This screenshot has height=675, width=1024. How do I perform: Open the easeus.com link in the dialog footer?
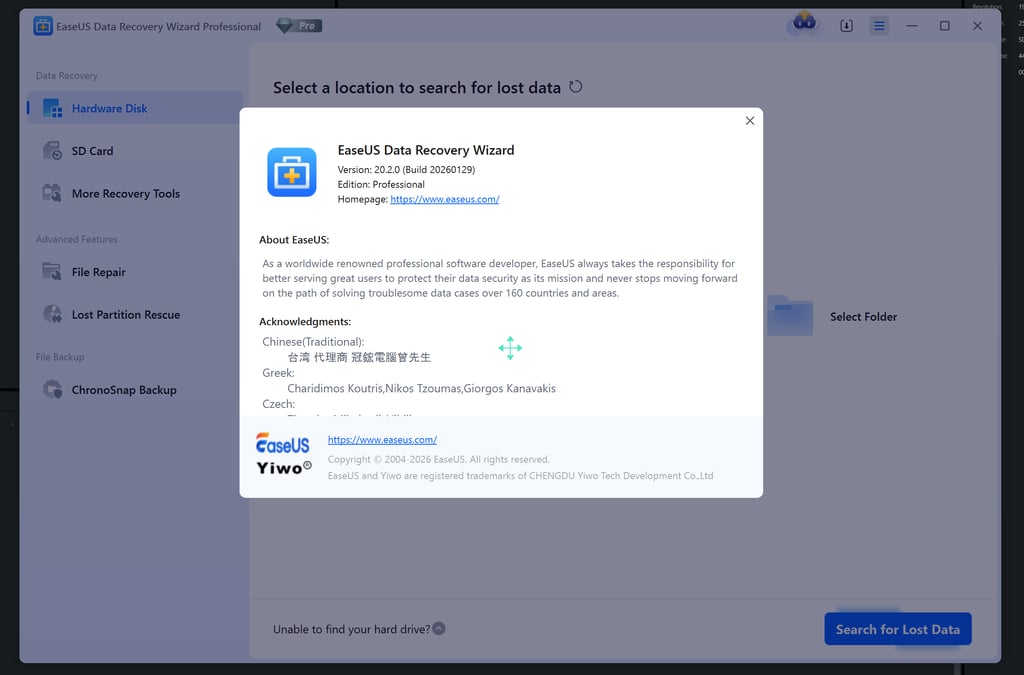click(x=382, y=440)
